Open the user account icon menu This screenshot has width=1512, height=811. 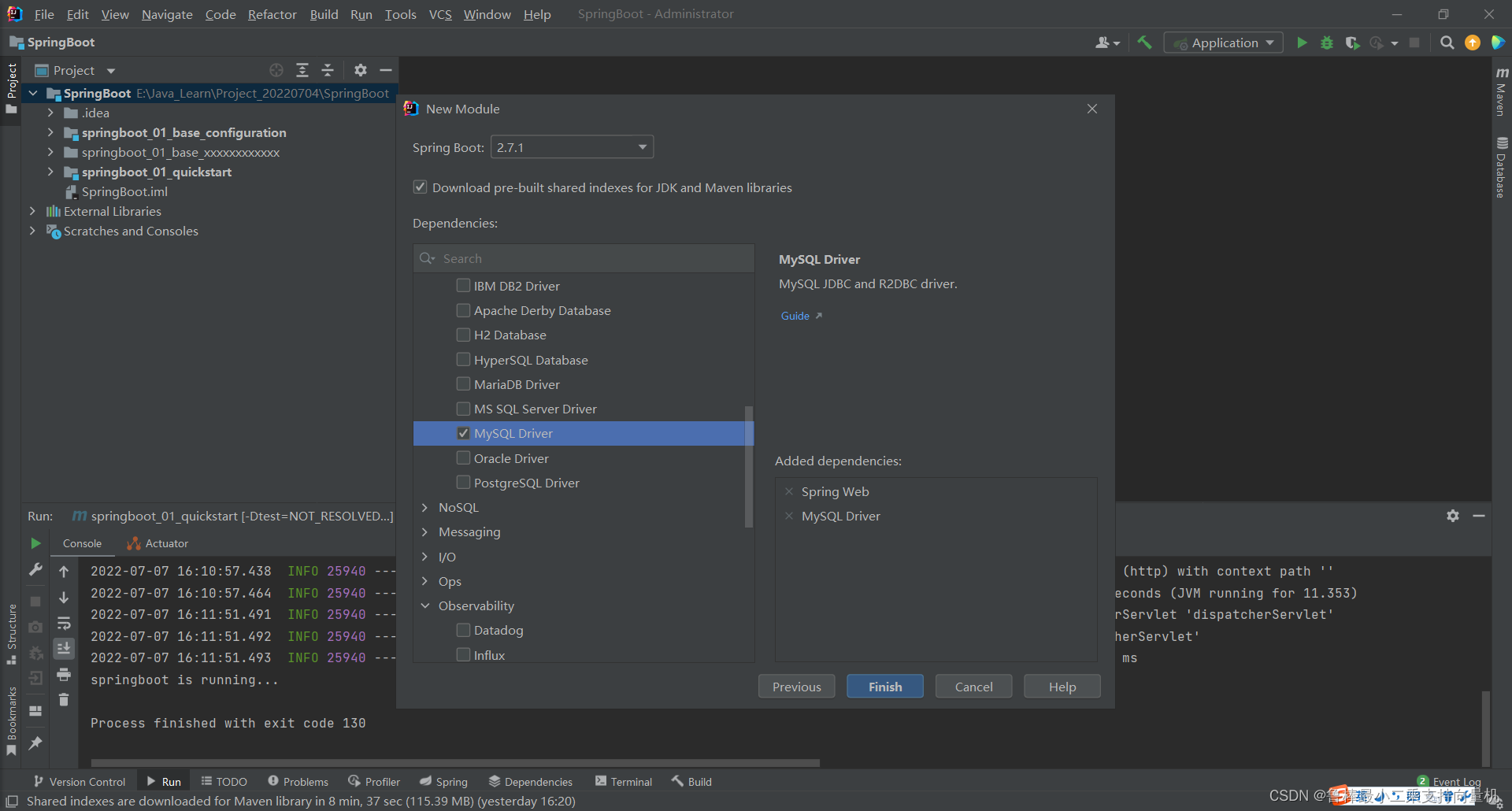coord(1106,43)
